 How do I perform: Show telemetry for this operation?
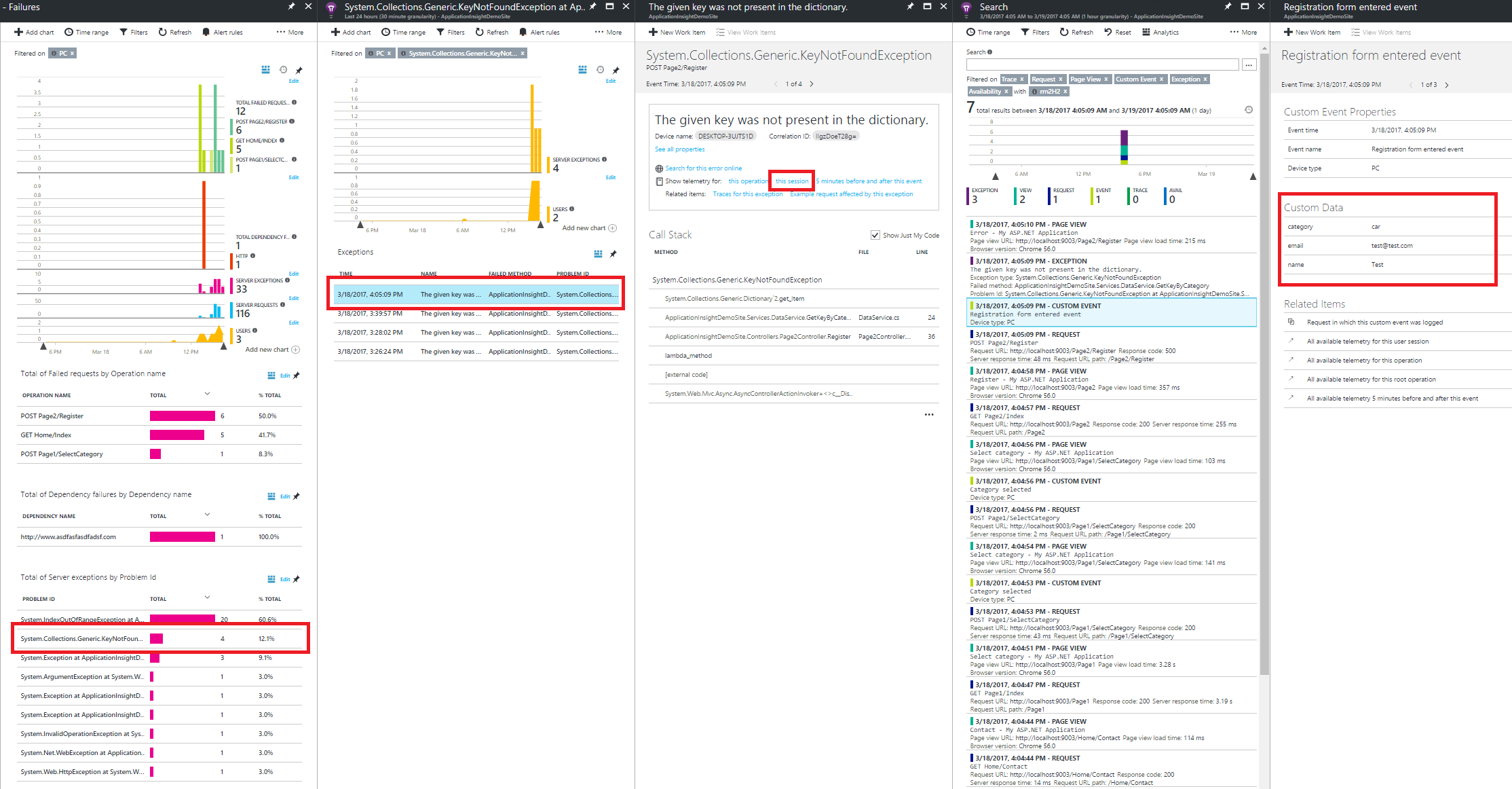[748, 181]
